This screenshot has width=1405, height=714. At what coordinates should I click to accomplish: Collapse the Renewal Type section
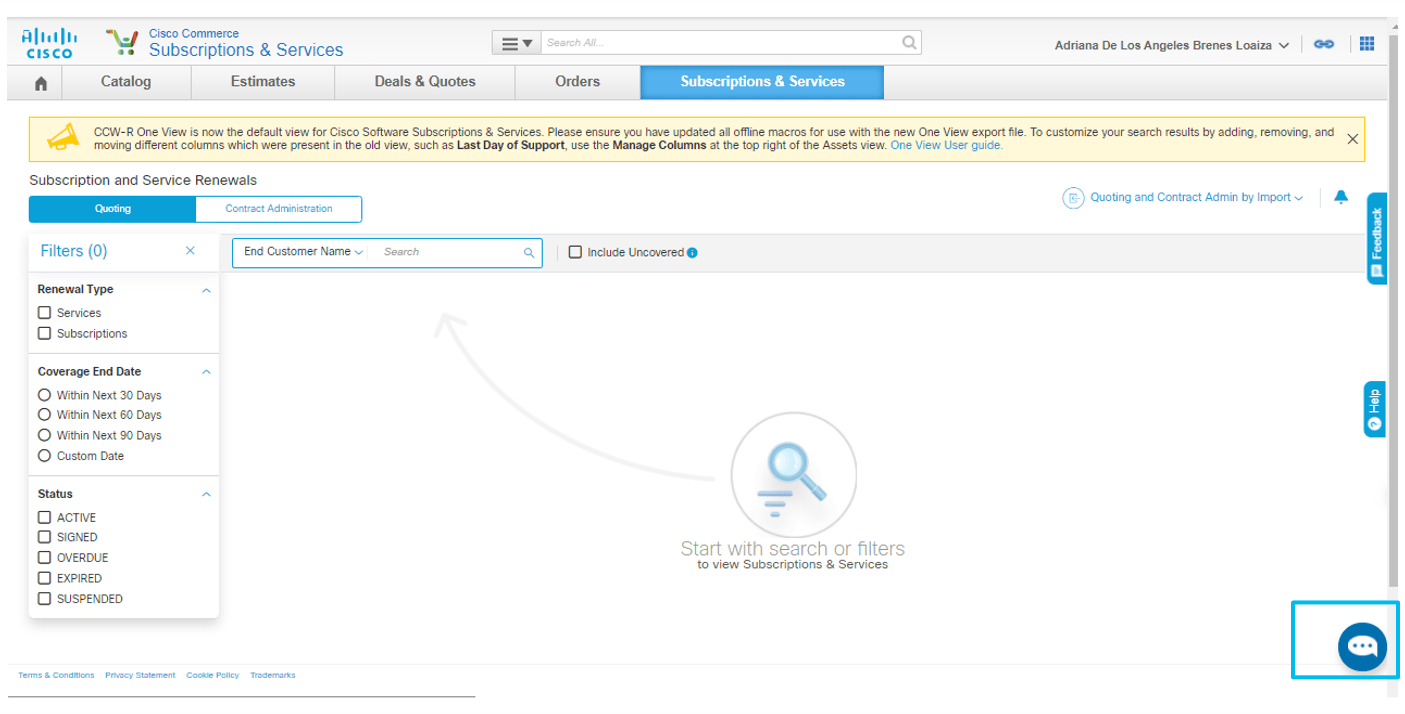tap(206, 290)
